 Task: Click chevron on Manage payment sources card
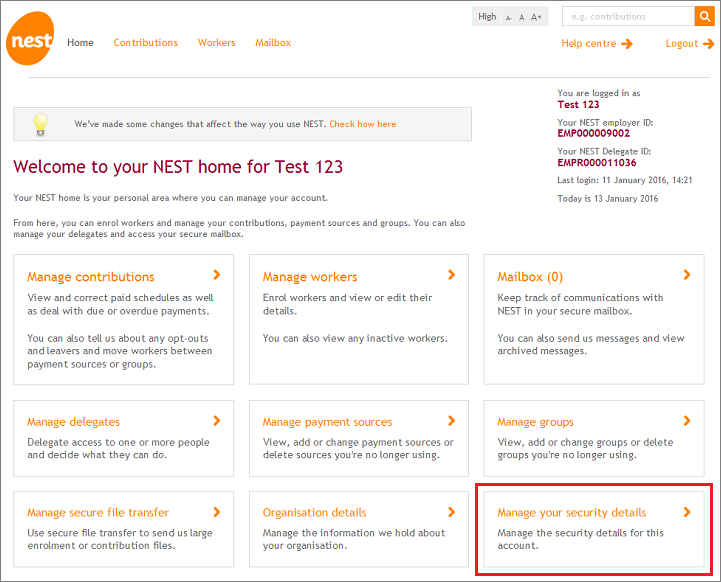click(x=452, y=421)
